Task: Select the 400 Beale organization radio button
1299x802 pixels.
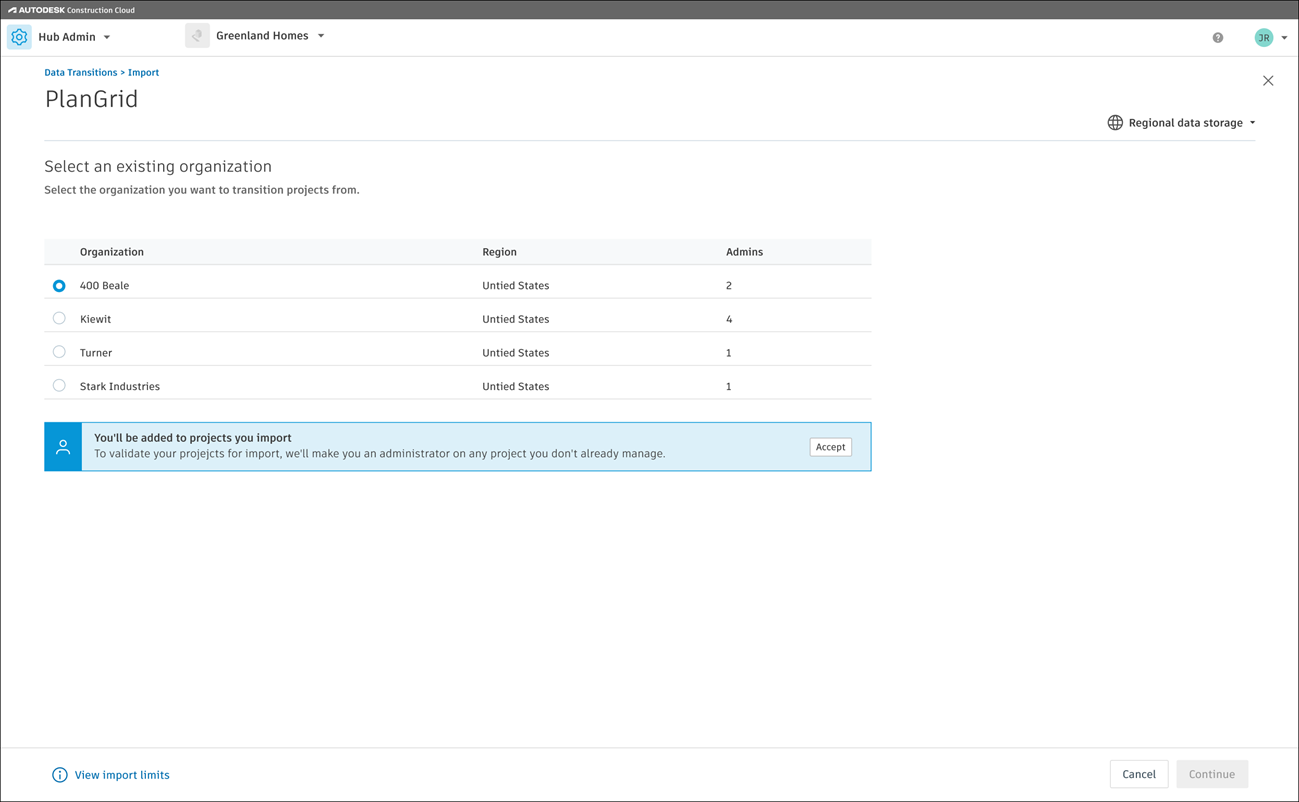Action: click(x=59, y=286)
